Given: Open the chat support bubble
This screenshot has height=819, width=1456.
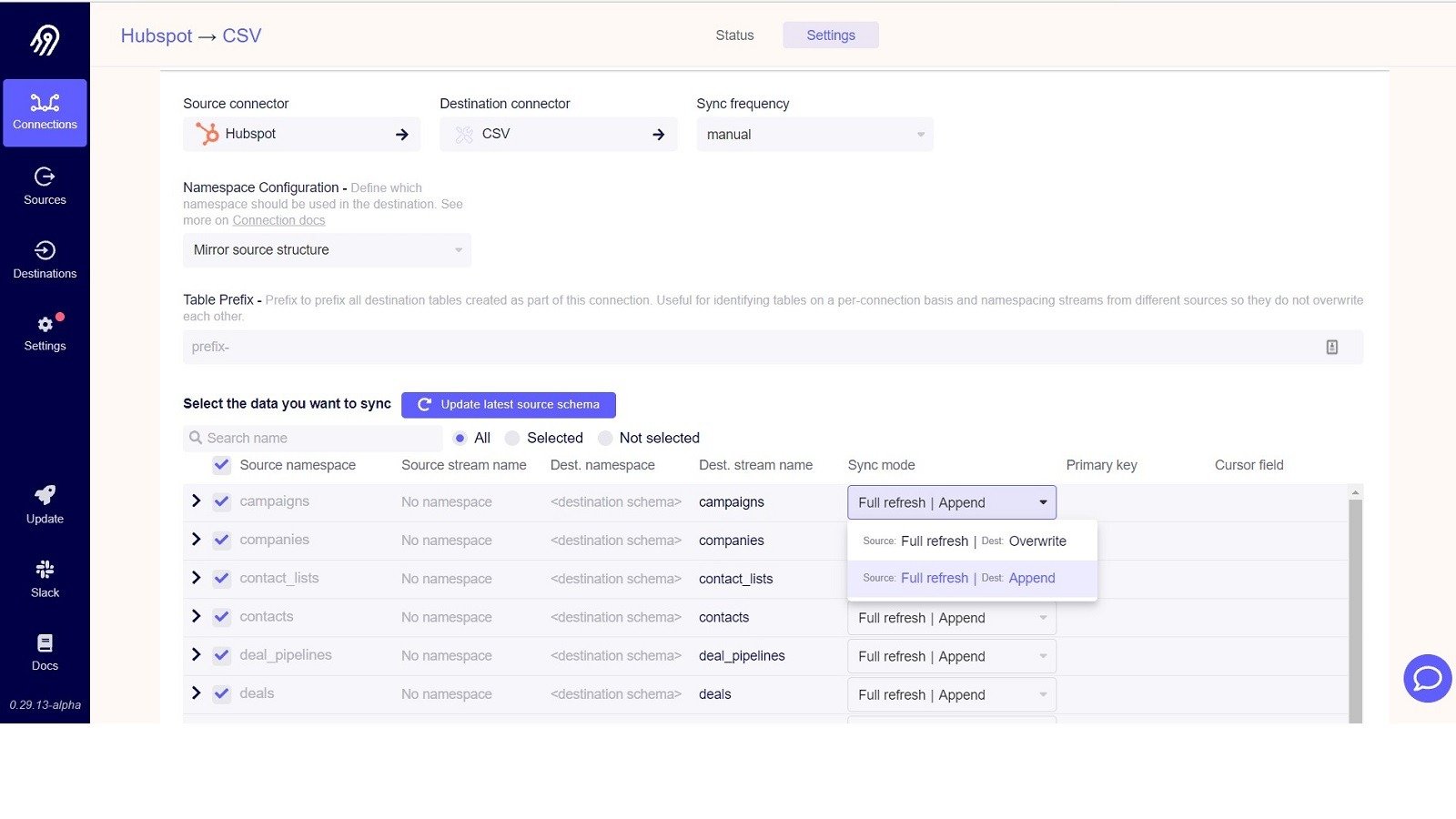Looking at the screenshot, I should pos(1427,678).
